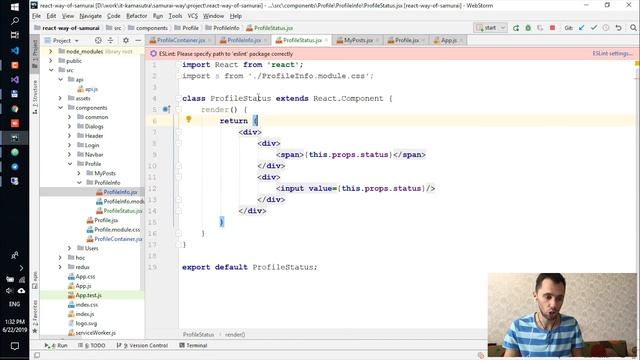Click the locate-in-tree target icon in Project panel
This screenshot has width=640, height=360.
coord(98,40)
